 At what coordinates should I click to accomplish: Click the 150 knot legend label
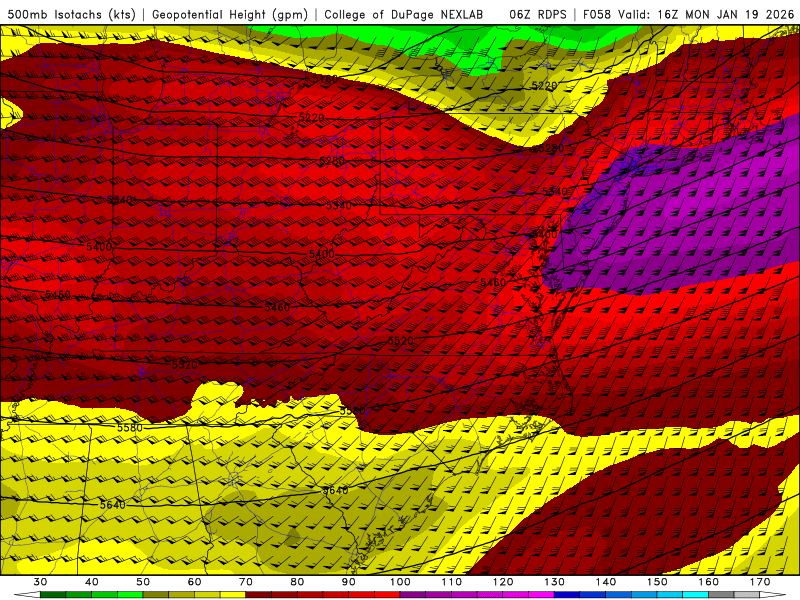[x=657, y=582]
